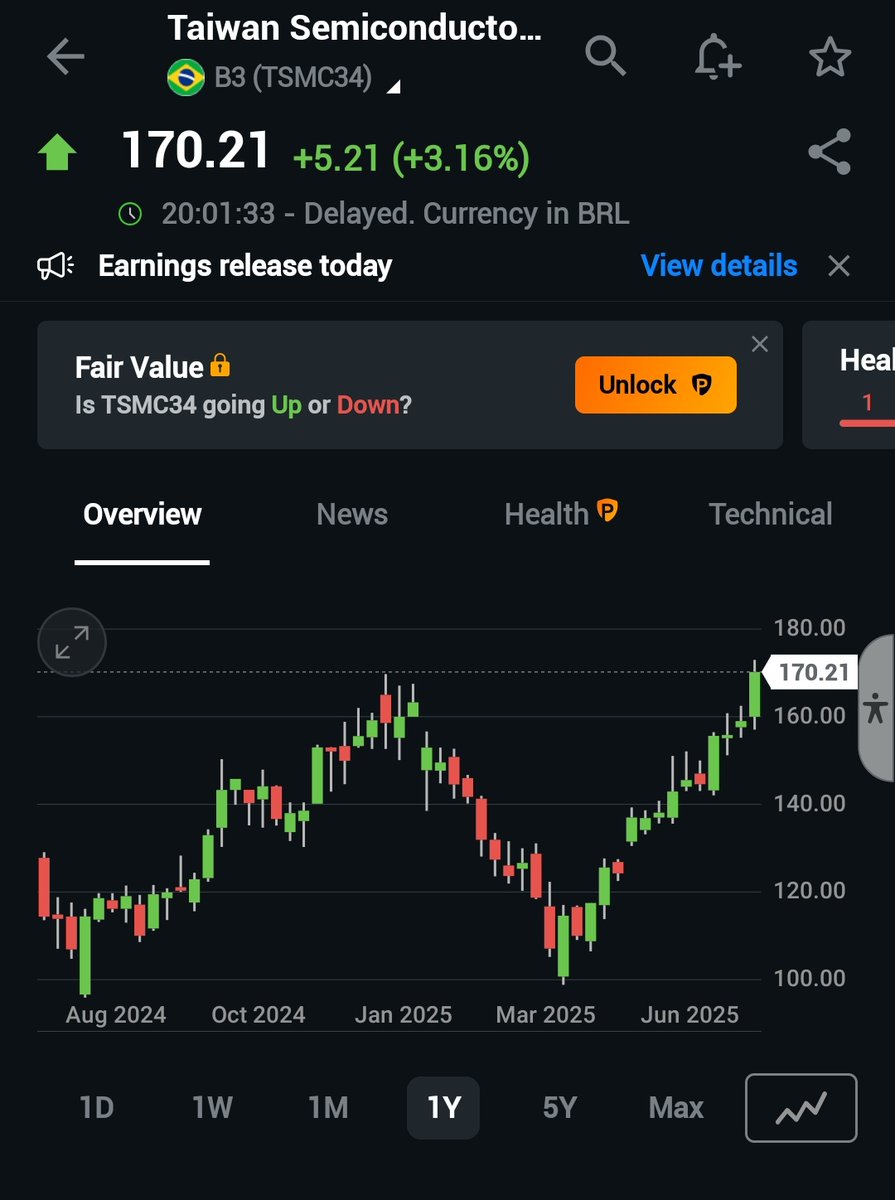This screenshot has height=1200, width=895.
Task: Tap the delayed clock icon
Action: click(130, 213)
